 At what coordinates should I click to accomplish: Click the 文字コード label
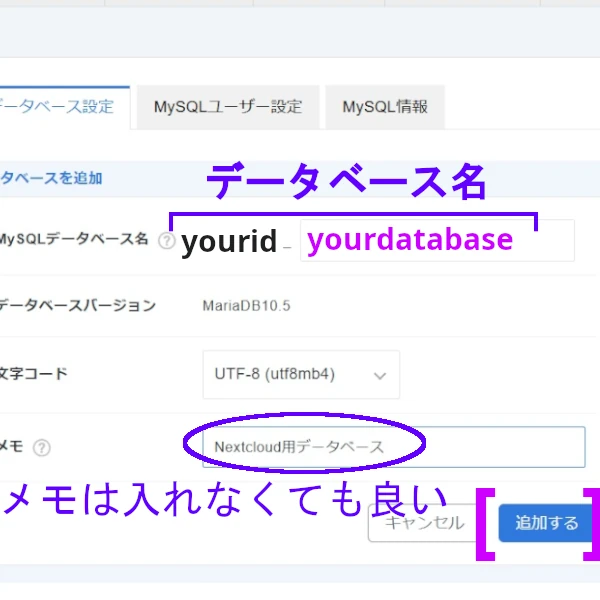click(33, 373)
